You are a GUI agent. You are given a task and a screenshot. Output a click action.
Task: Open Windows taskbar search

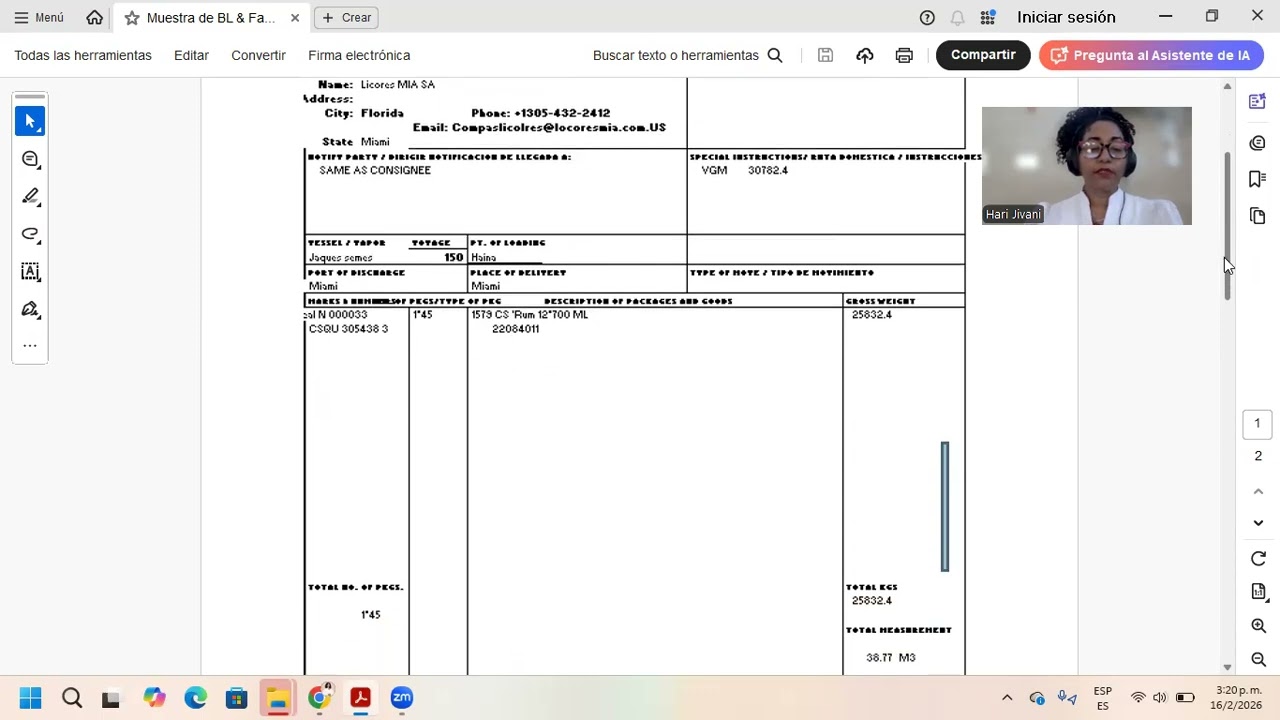coord(72,698)
